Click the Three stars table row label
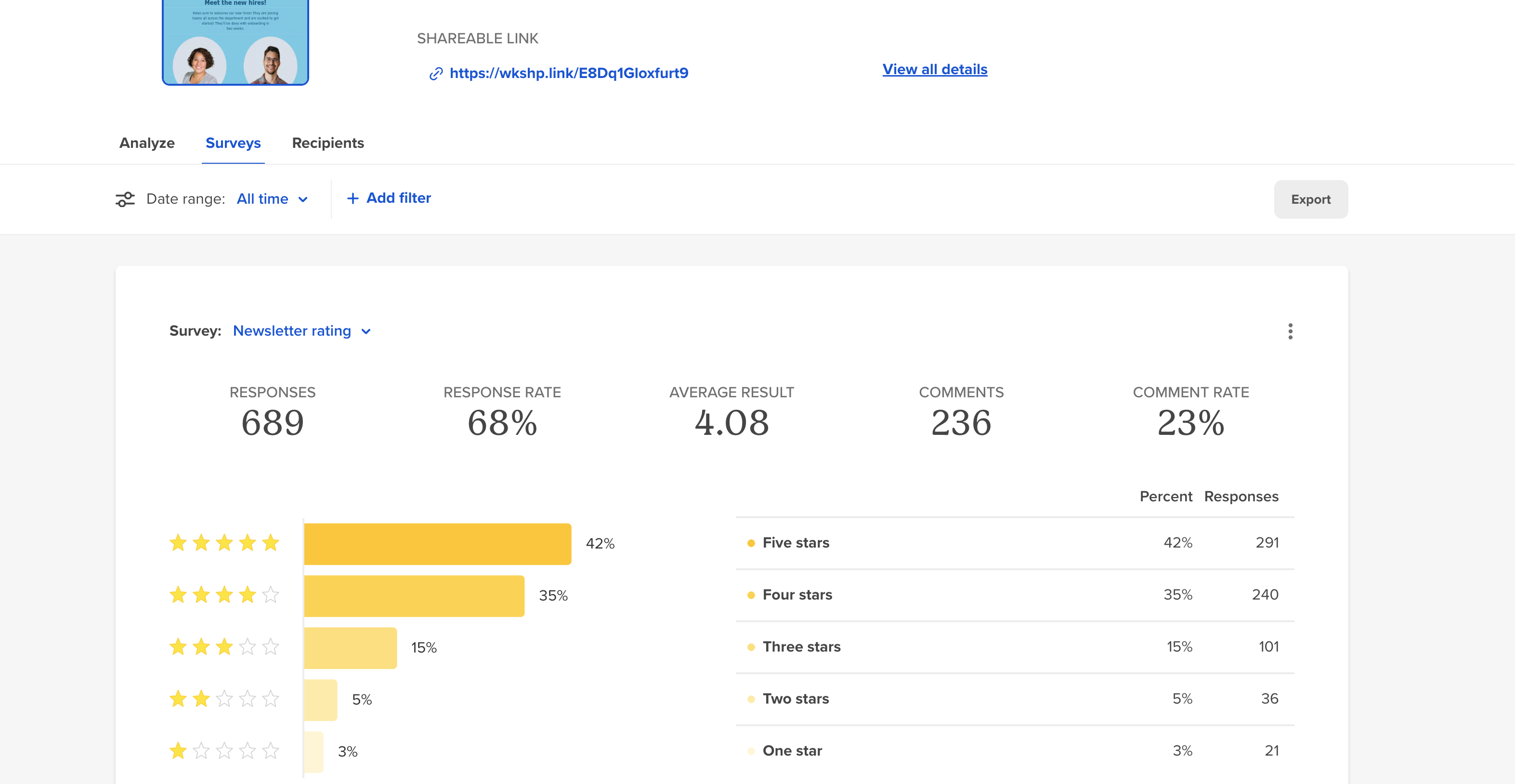1515x784 pixels. click(x=802, y=647)
